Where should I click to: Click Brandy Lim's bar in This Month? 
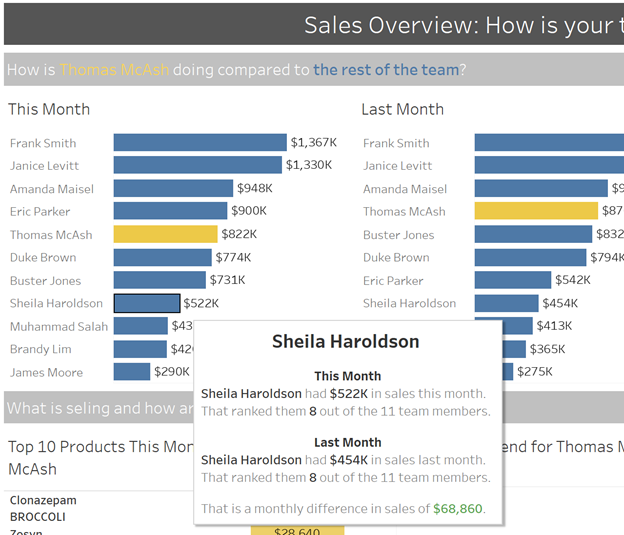140,349
